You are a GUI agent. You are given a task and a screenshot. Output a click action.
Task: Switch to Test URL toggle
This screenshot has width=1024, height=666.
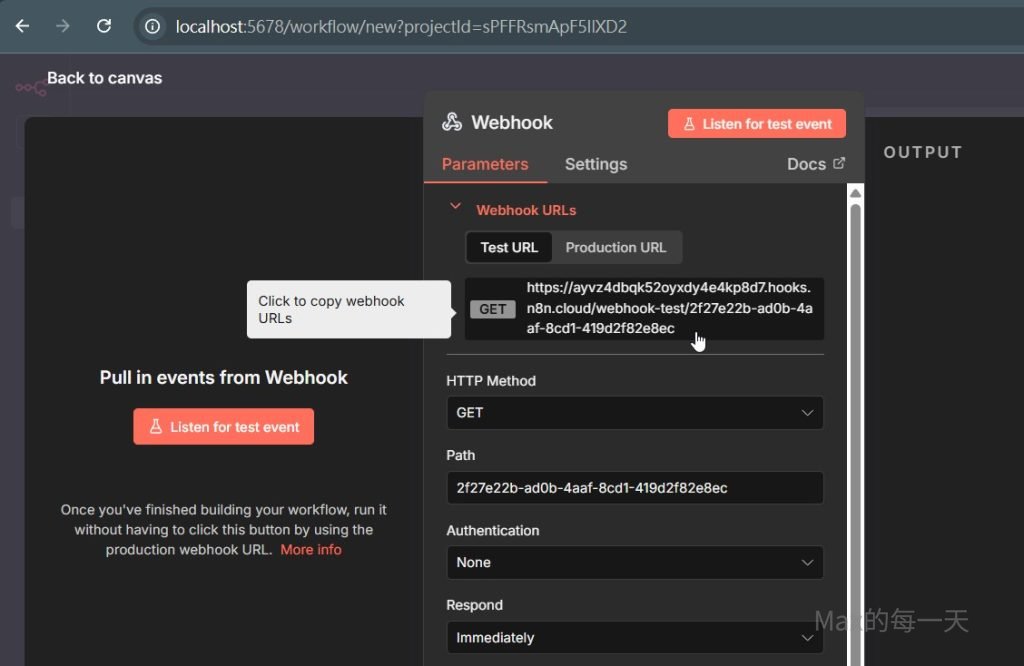point(509,247)
